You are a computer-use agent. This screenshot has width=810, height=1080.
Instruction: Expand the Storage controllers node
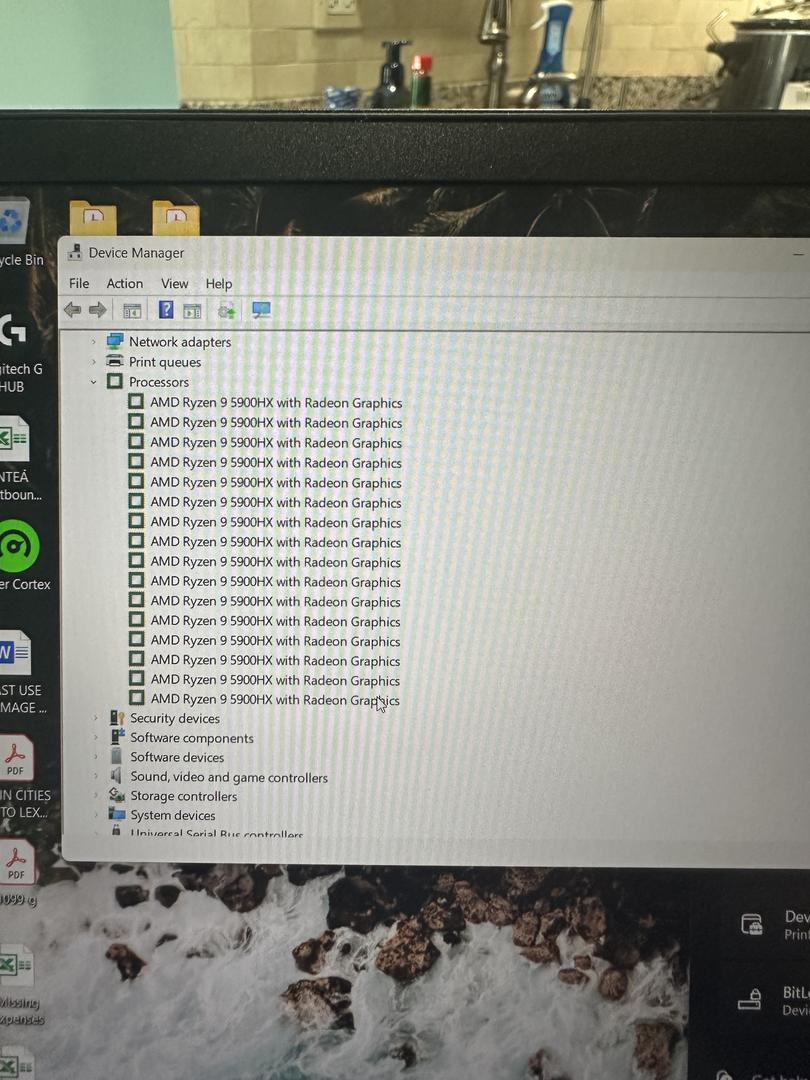[96, 796]
